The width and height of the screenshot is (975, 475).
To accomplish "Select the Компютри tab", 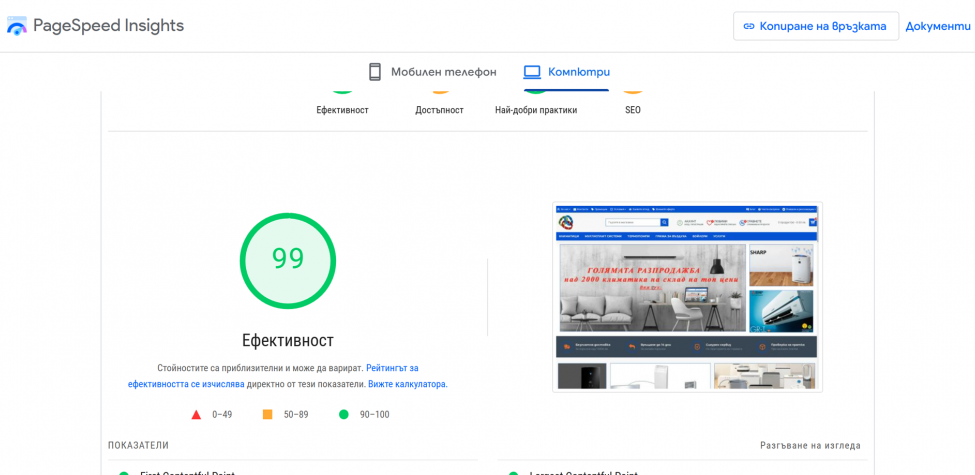I will (566, 72).
